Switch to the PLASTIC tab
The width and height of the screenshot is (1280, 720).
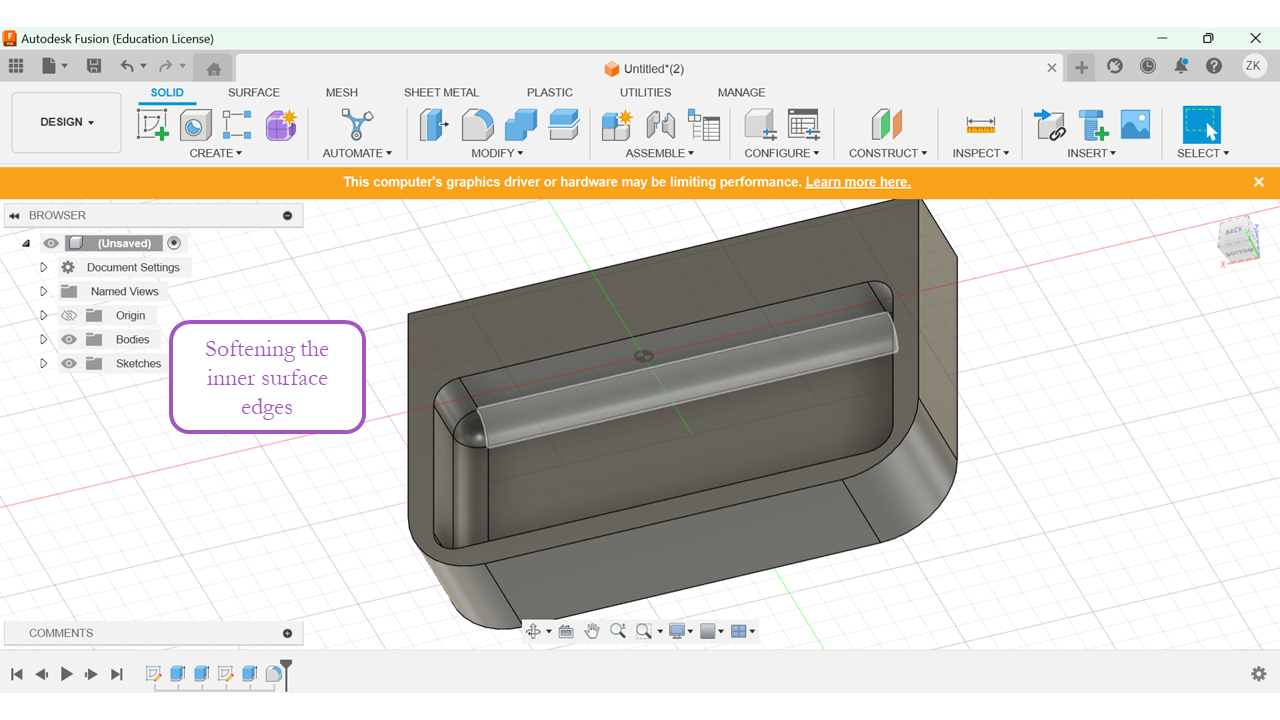pyautogui.click(x=550, y=92)
